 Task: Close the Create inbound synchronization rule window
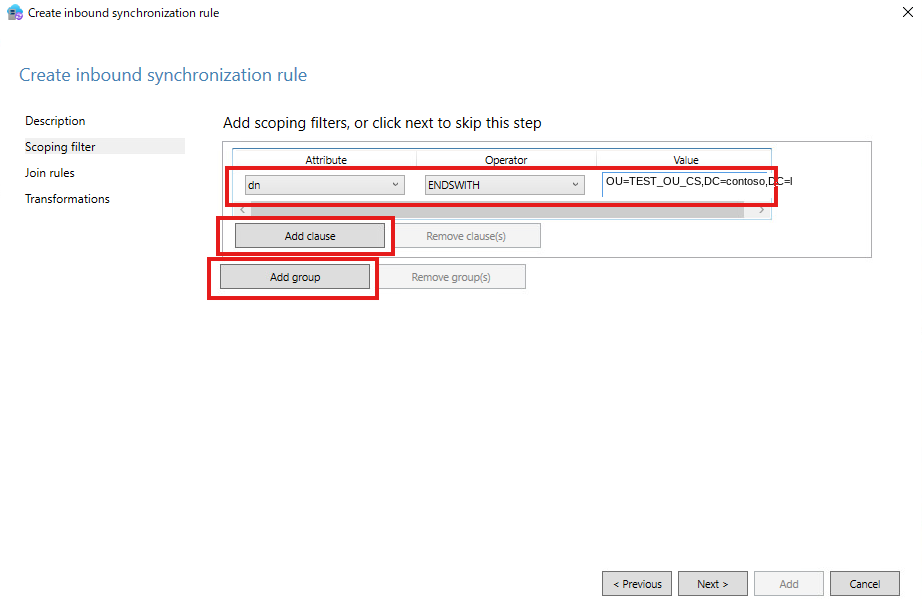tap(907, 12)
